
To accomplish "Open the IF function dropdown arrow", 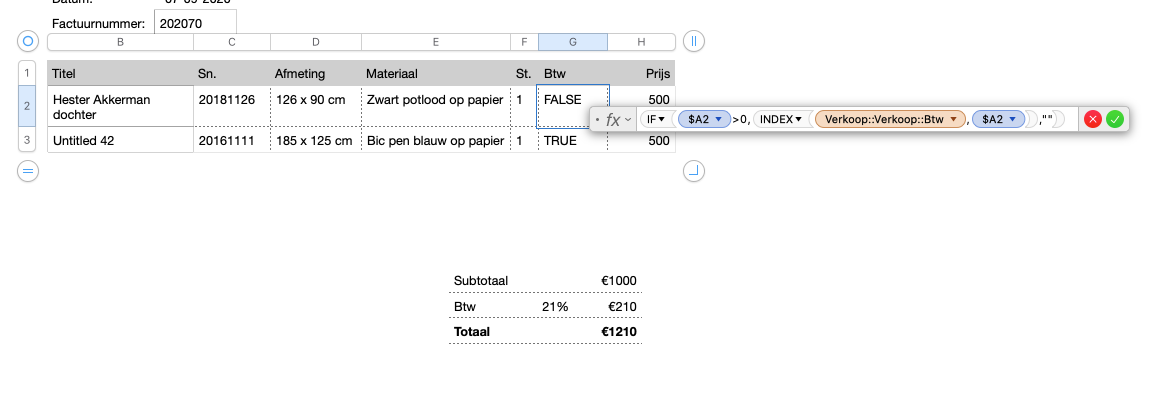I will tap(662, 119).
